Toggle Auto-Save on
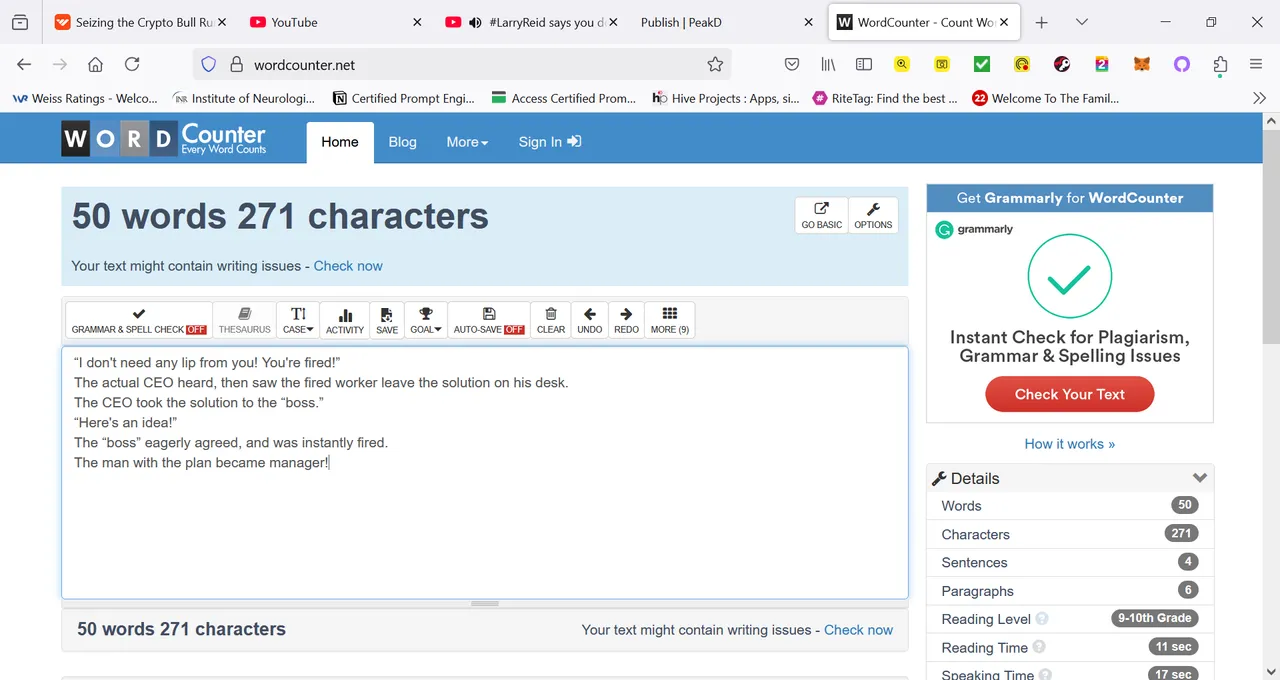The width and height of the screenshot is (1280, 680). tap(489, 320)
